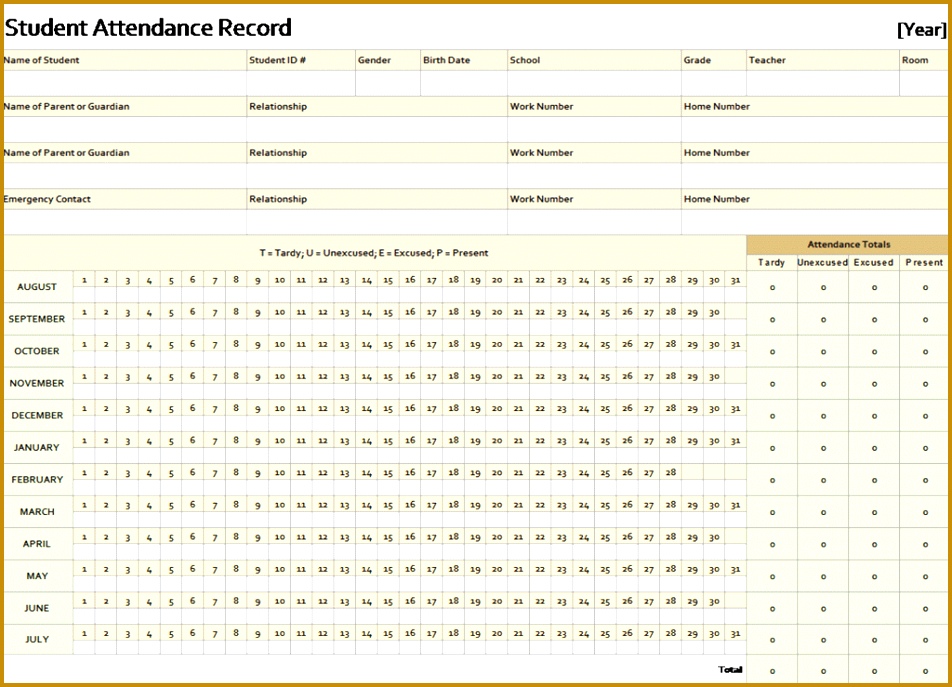
Task: Select day 1 in the JANUARY row
Action: tap(84, 441)
